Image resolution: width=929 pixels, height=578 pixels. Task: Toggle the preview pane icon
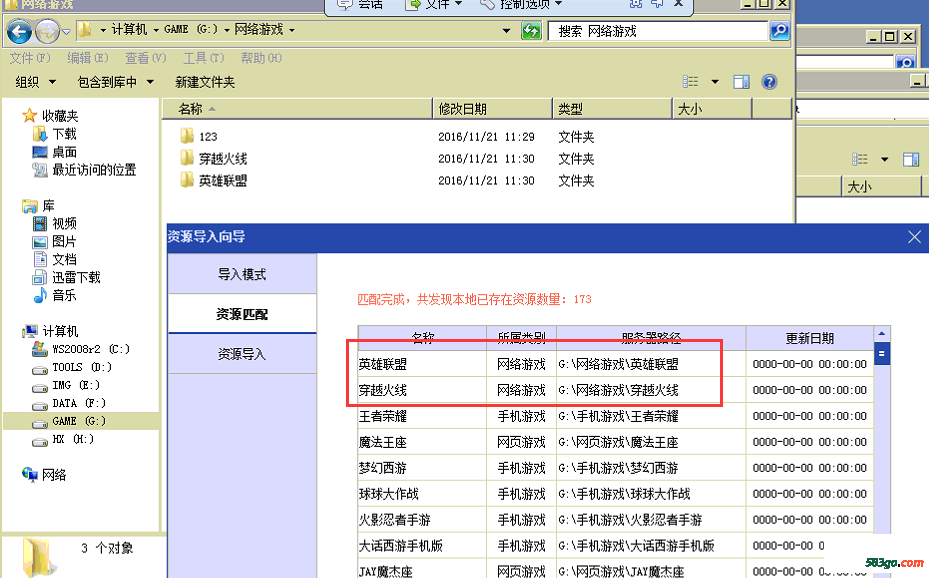click(741, 82)
